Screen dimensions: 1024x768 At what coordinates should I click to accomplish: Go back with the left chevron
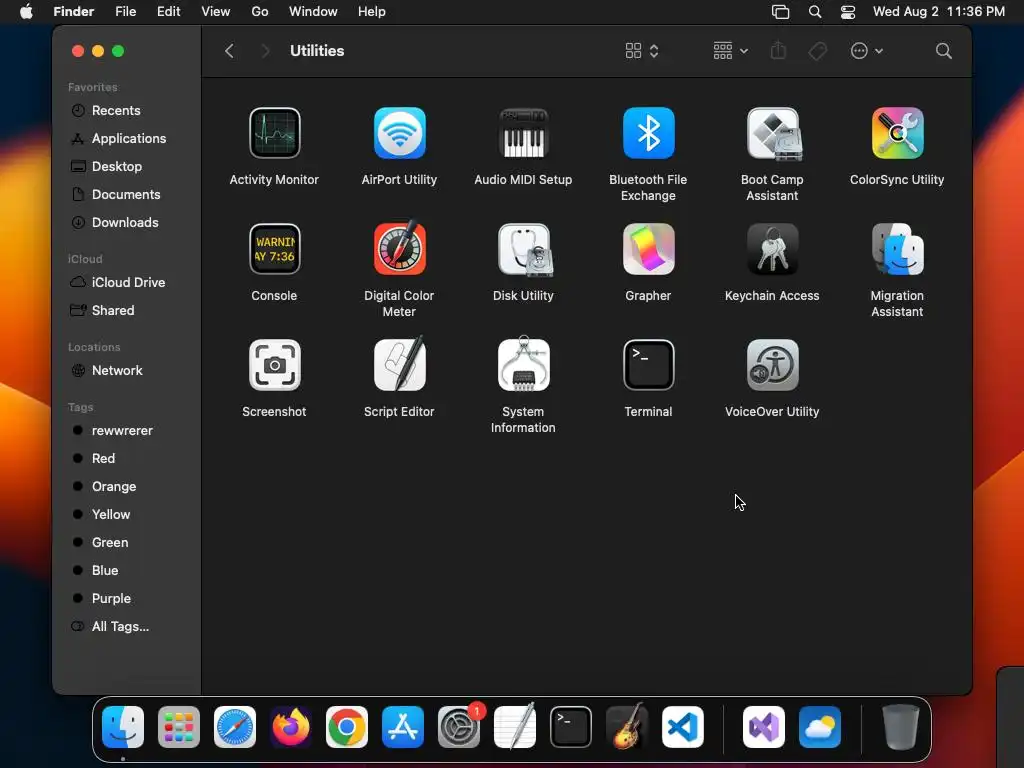point(229,51)
